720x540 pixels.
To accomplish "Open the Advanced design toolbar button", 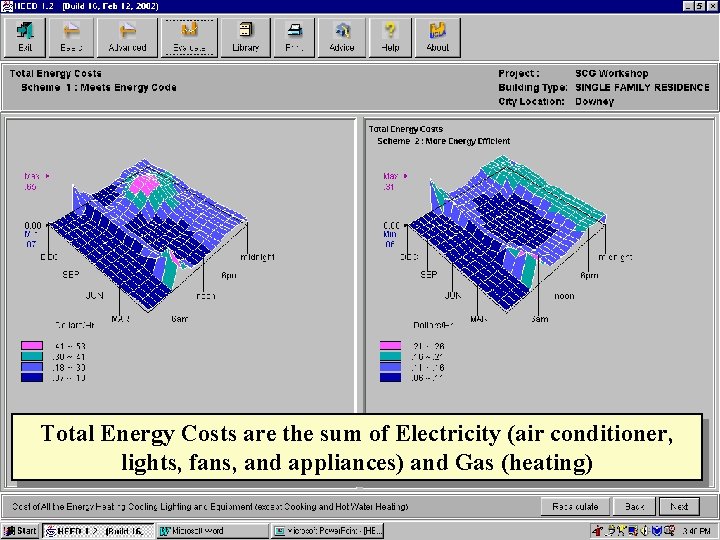I will click(127, 37).
